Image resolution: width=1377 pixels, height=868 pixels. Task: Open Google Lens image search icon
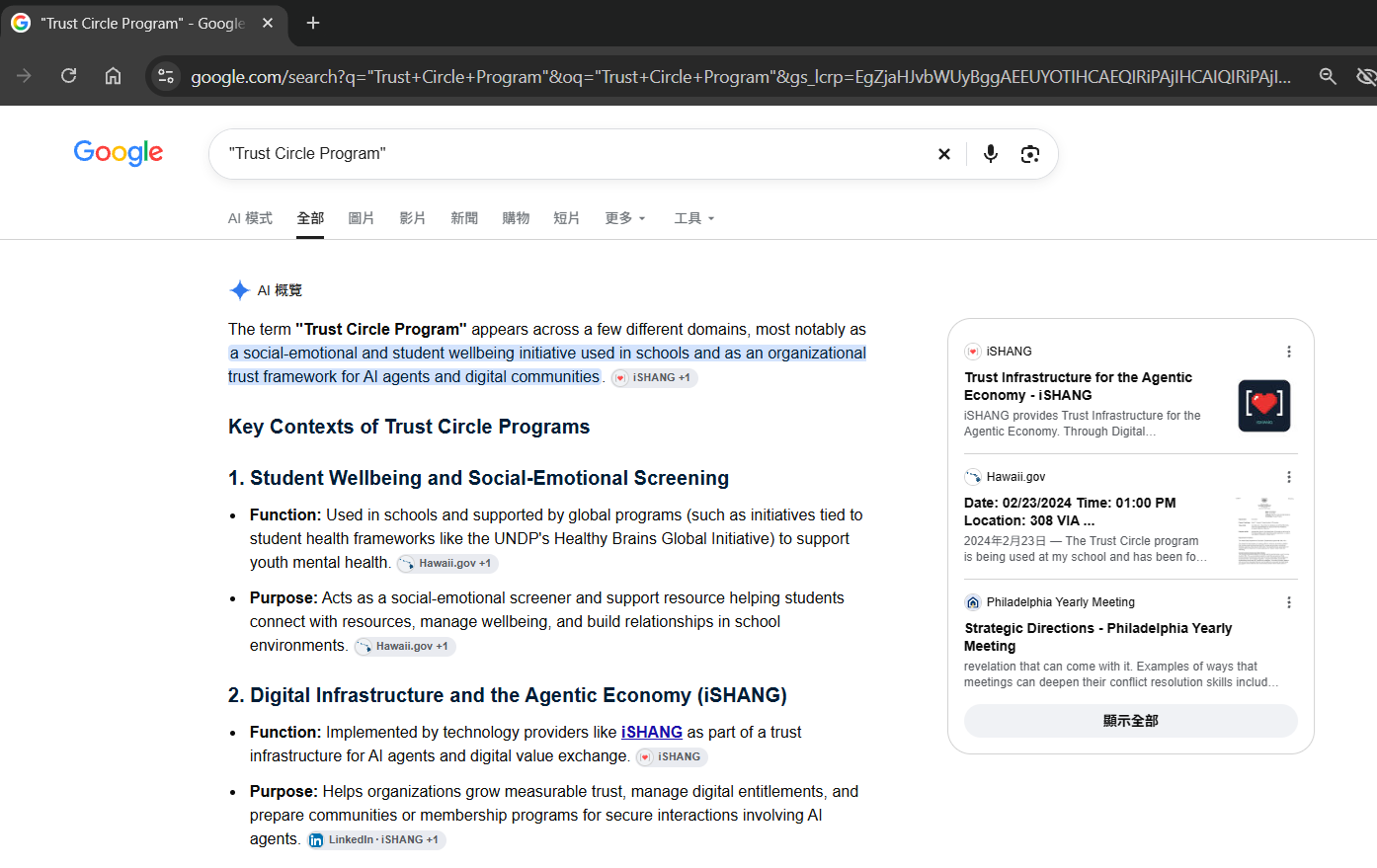tap(1030, 154)
